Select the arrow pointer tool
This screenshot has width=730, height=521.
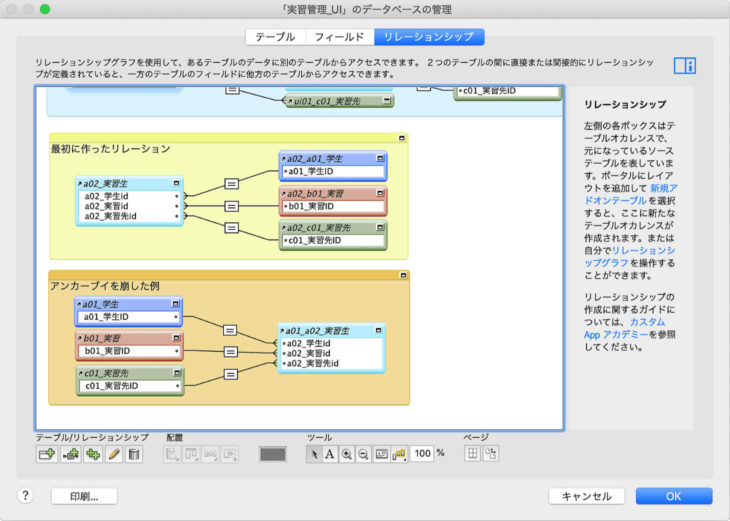314,454
